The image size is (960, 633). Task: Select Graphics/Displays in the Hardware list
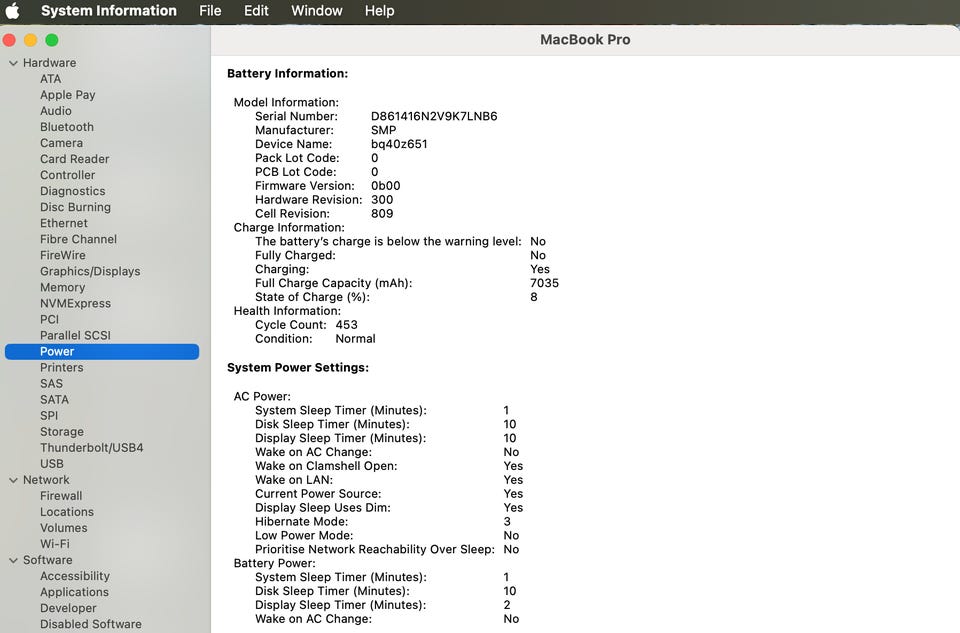(x=90, y=271)
